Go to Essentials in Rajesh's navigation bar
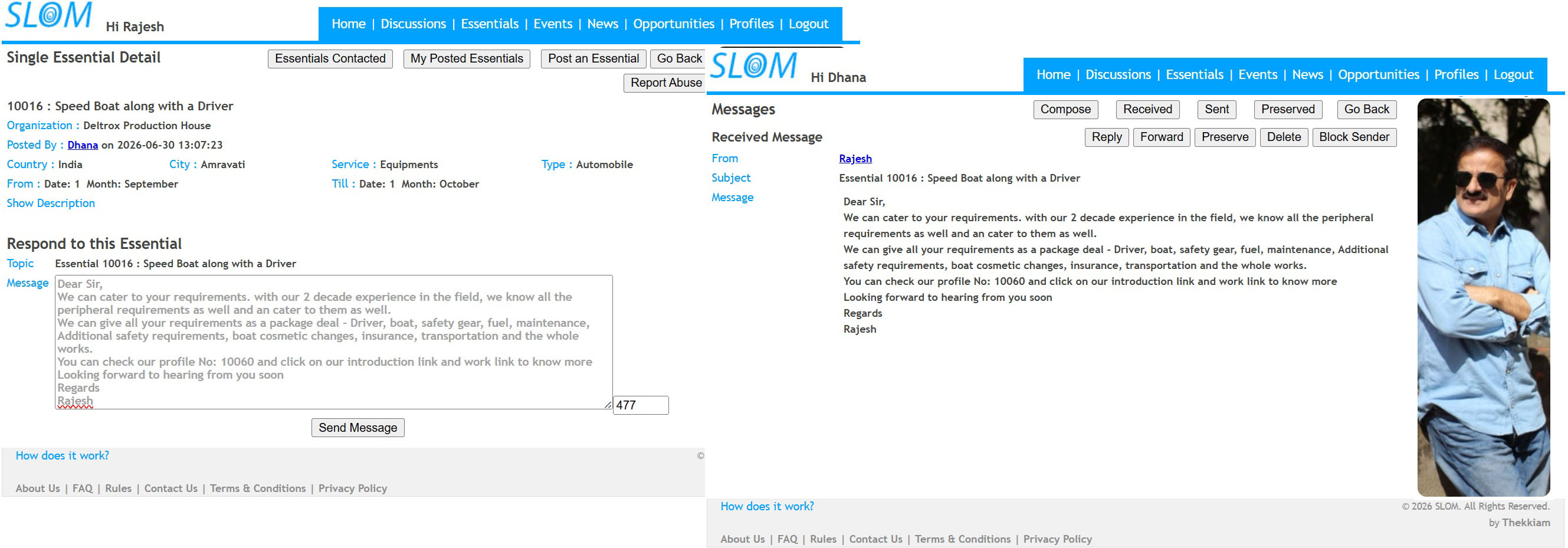 pyautogui.click(x=490, y=24)
